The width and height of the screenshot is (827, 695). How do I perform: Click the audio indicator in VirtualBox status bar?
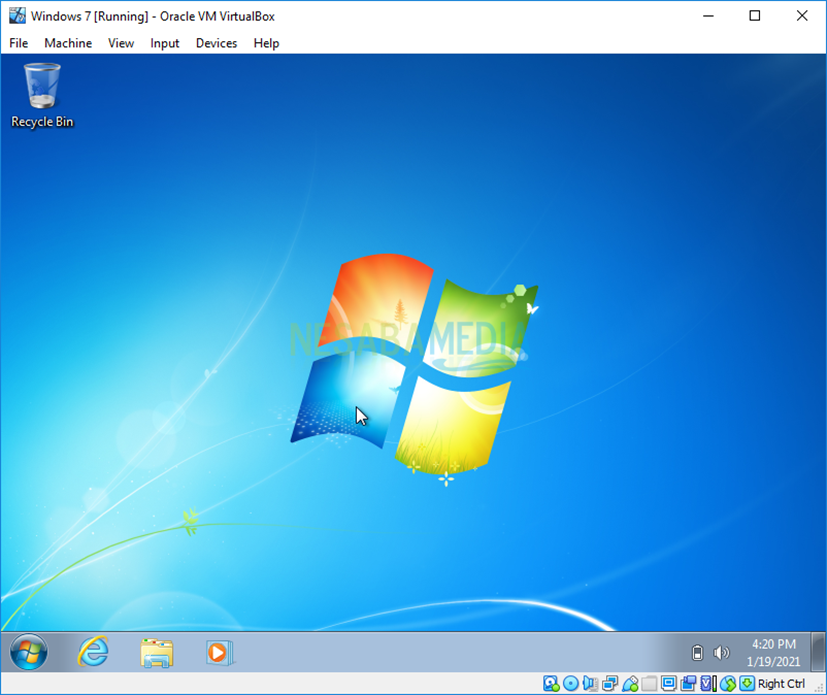point(590,684)
